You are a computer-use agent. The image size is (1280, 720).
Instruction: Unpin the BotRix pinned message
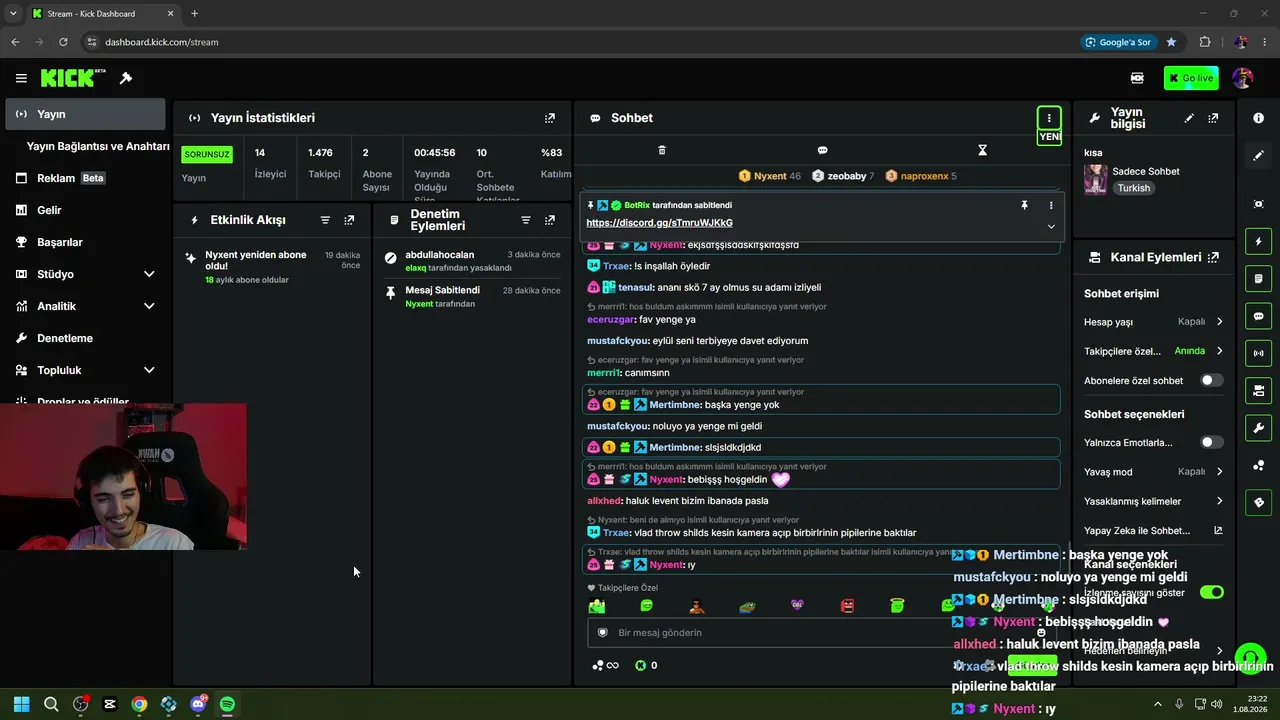pyautogui.click(x=1024, y=205)
